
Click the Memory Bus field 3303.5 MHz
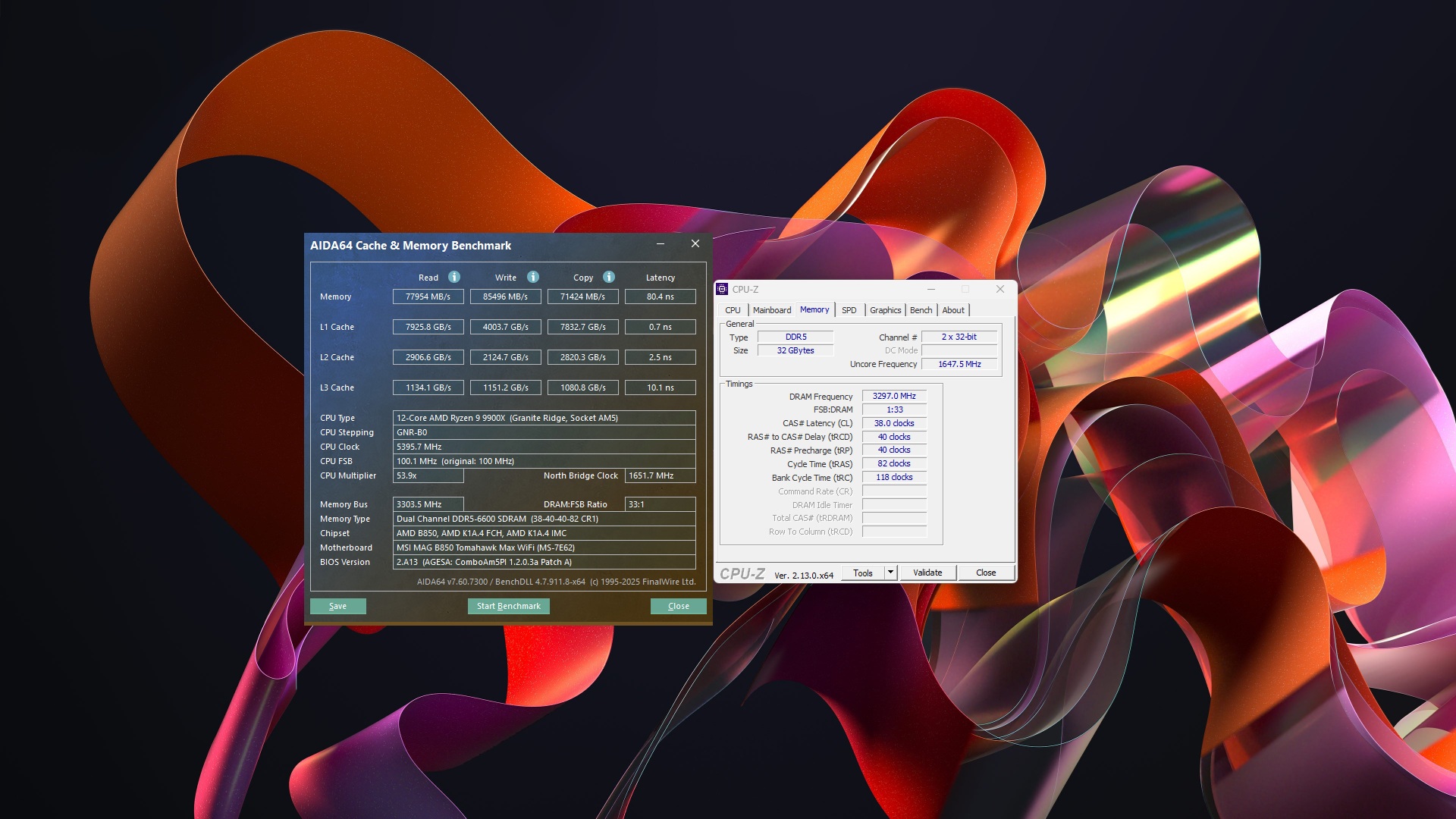(x=428, y=504)
